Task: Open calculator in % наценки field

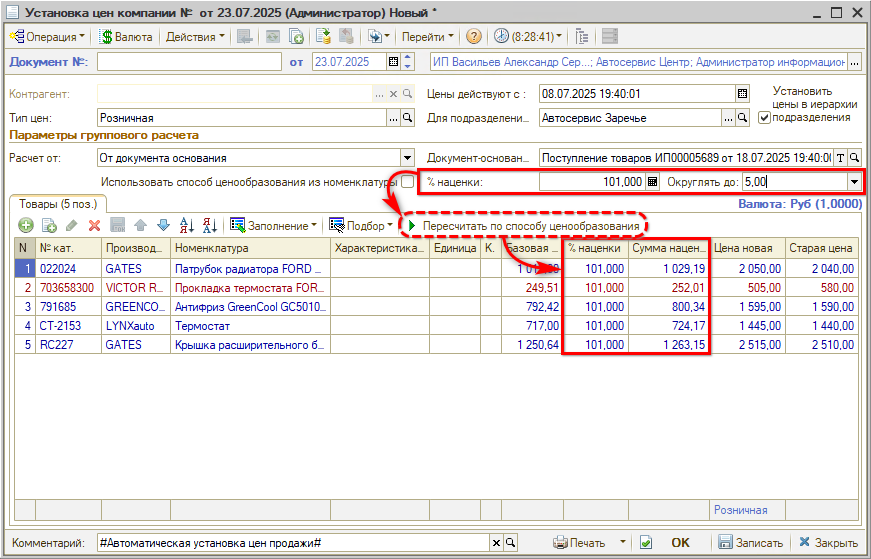Action: tap(653, 182)
